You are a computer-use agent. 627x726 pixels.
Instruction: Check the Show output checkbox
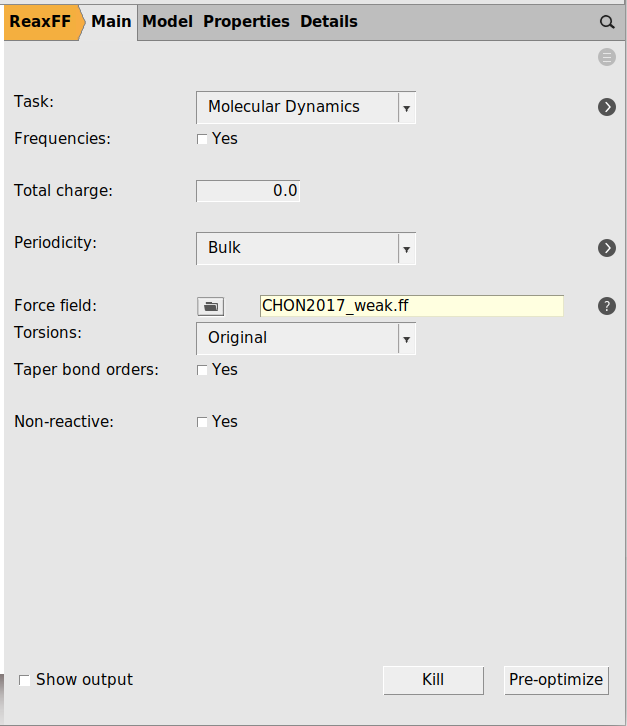(x=25, y=680)
